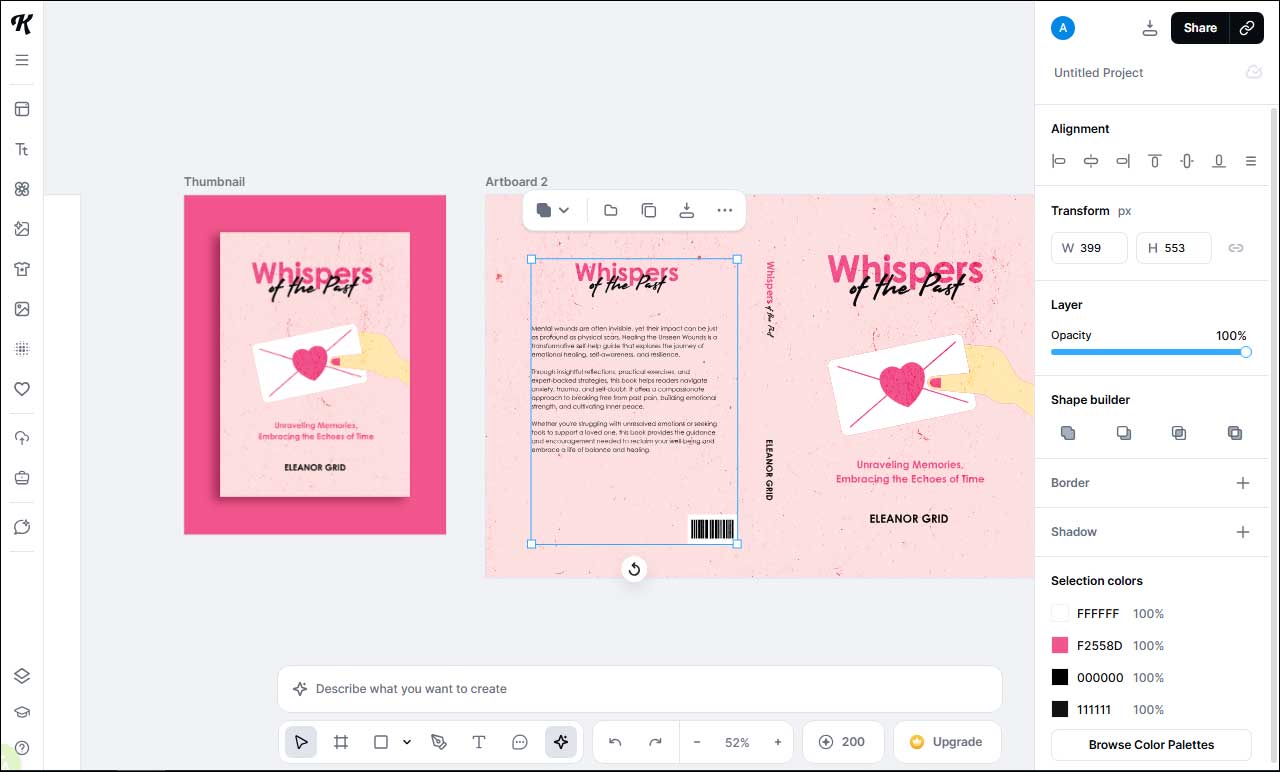Lock the aspect ratio in Transform
The image size is (1280, 772).
pos(1236,247)
